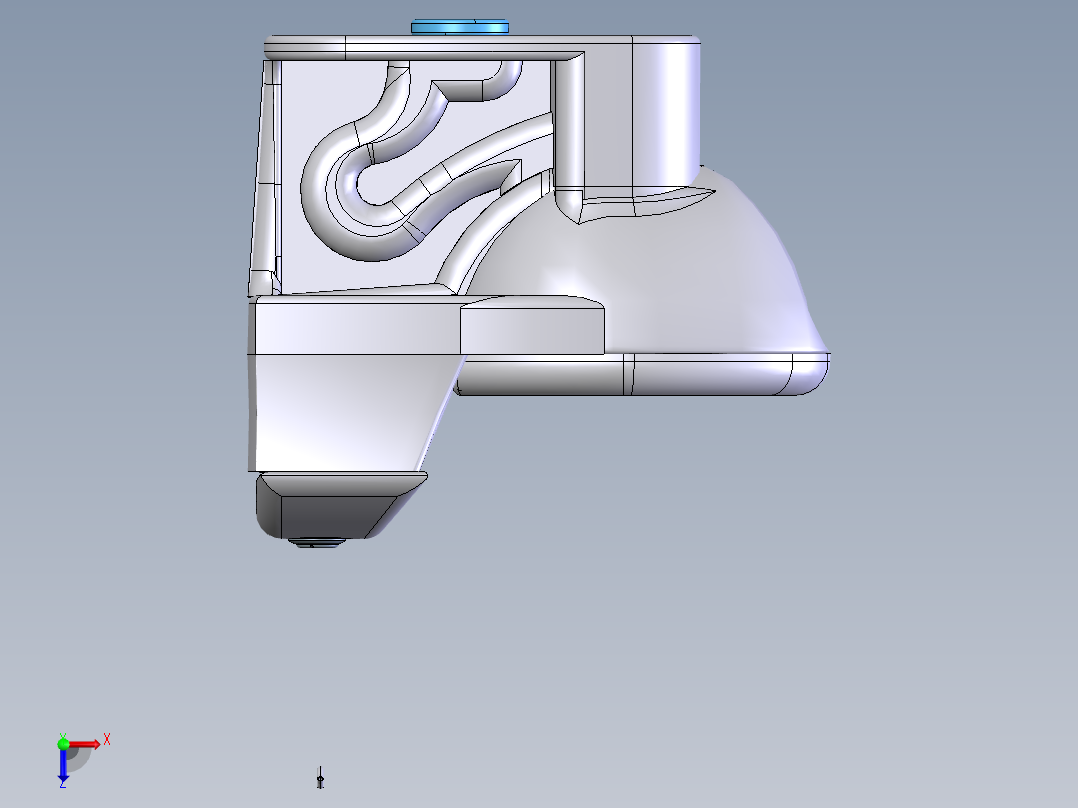Click the blue Z axis arrow of the triad
The image size is (1078, 808).
(63, 766)
